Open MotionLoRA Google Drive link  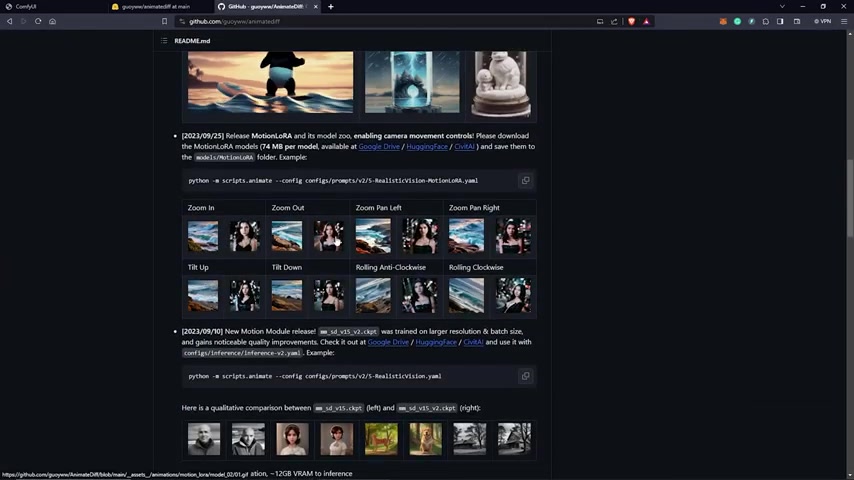pos(379,147)
